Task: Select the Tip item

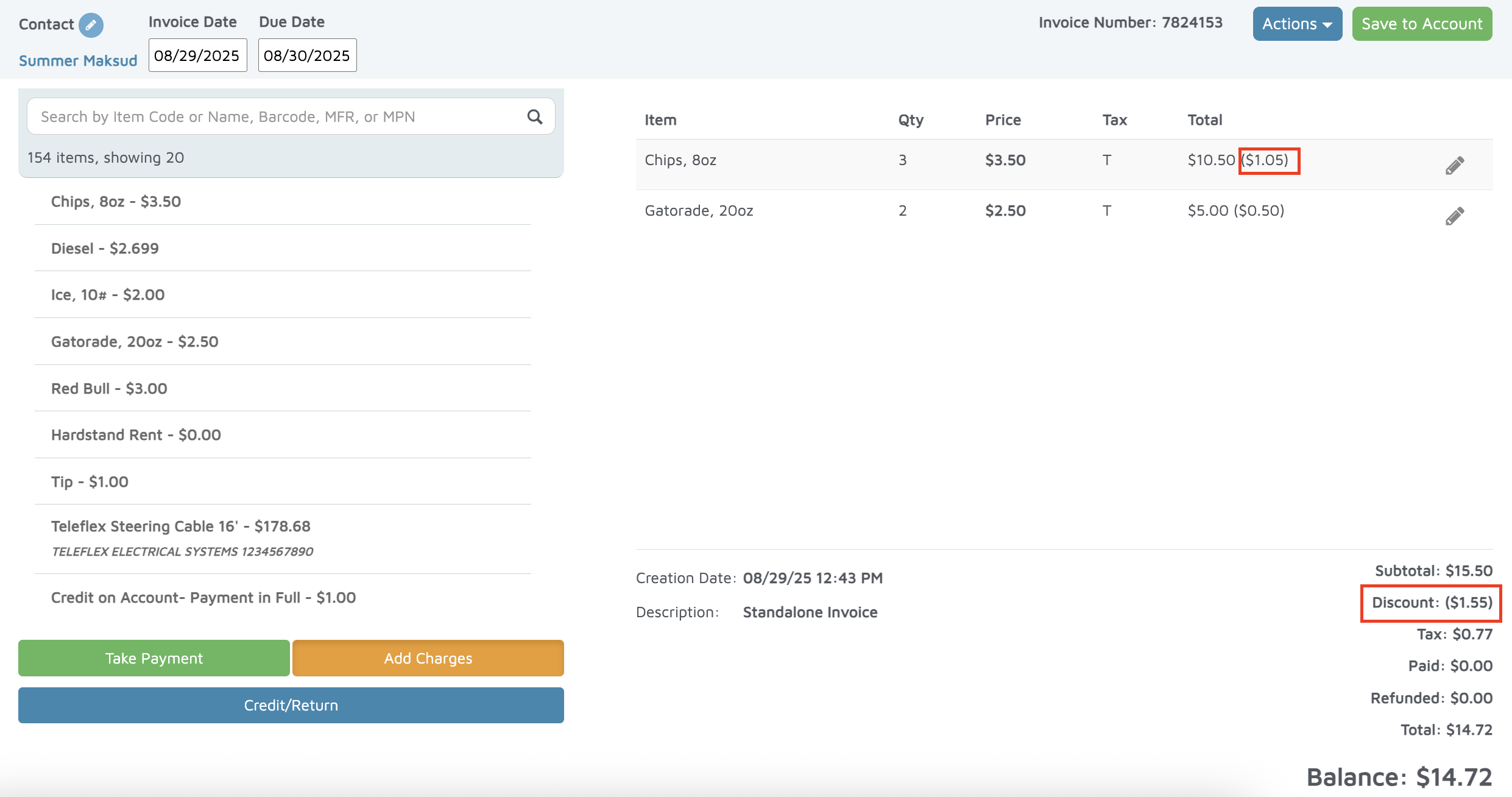Action: 90,482
